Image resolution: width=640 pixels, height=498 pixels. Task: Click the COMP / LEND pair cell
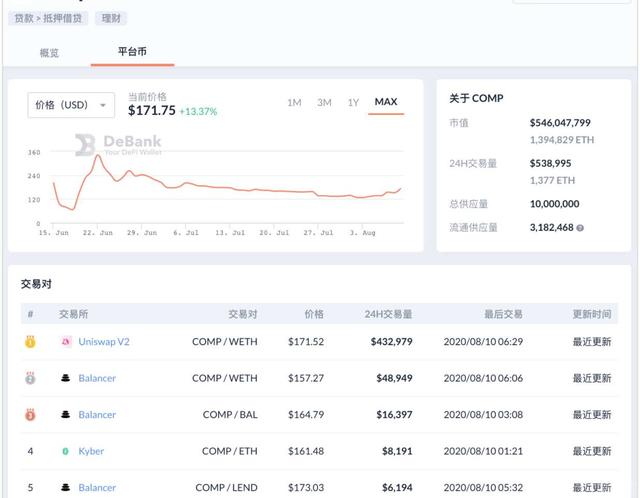[227, 487]
